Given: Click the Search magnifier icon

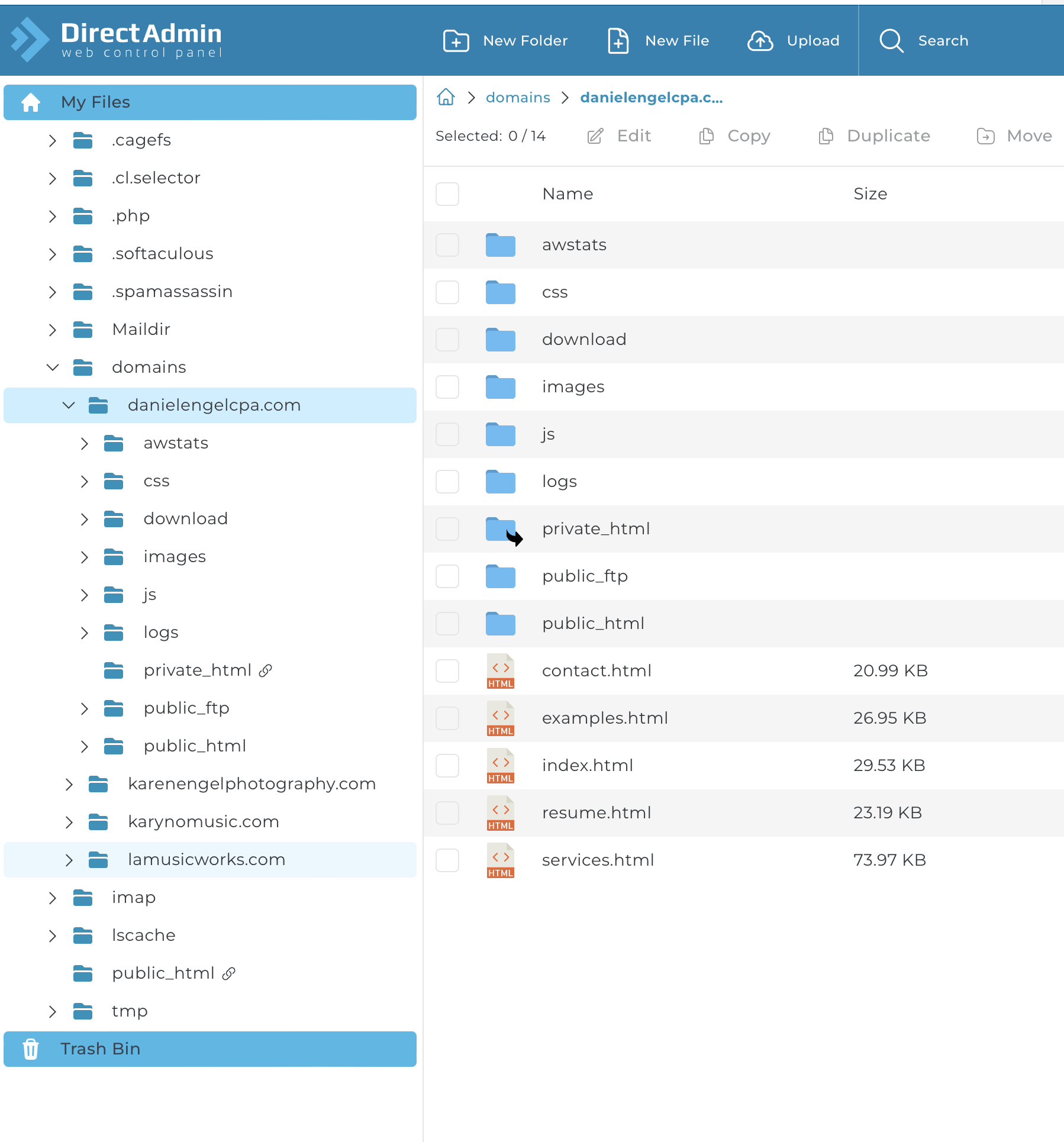Looking at the screenshot, I should coord(891,41).
